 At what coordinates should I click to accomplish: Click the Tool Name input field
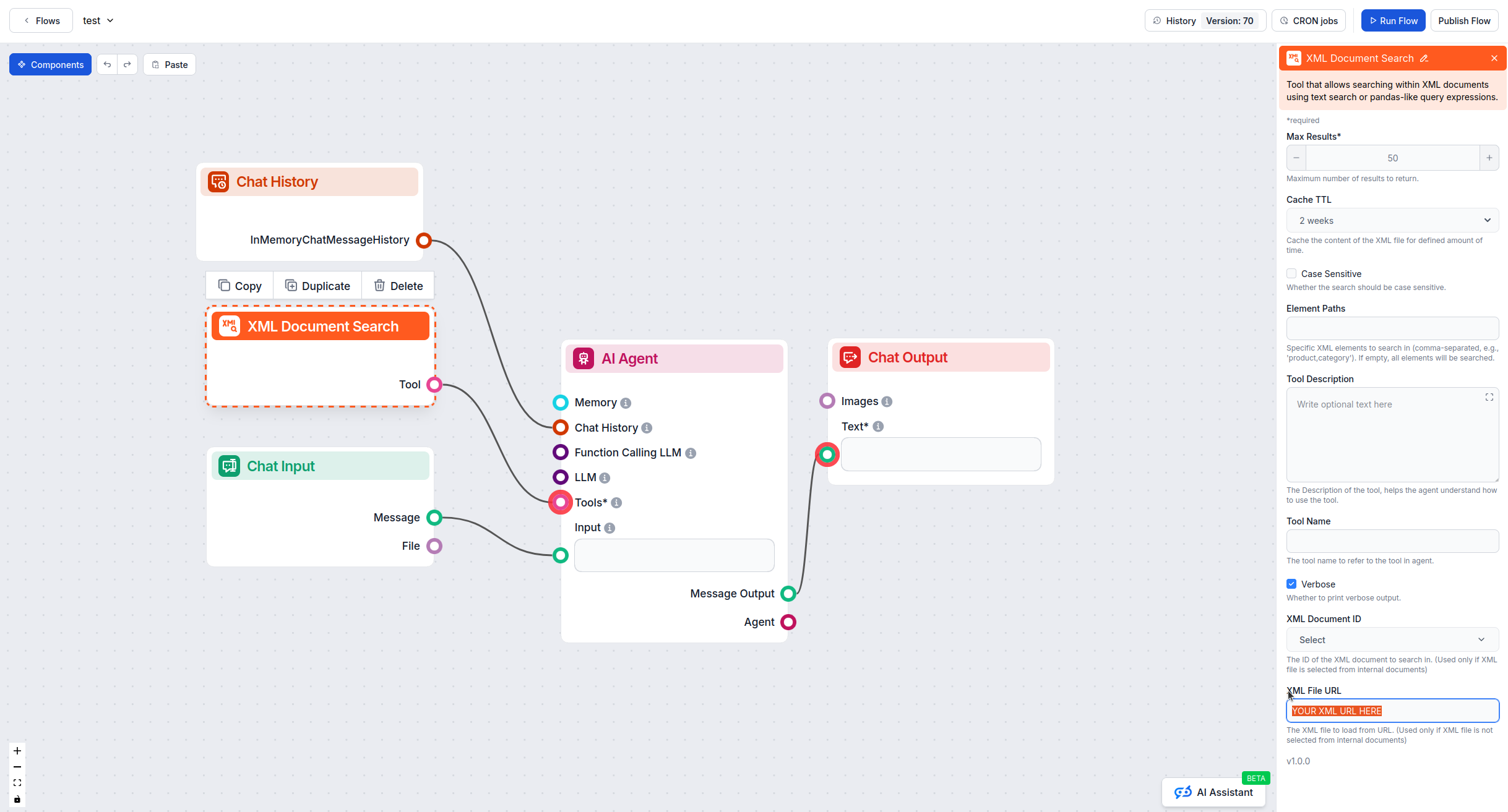pos(1392,541)
